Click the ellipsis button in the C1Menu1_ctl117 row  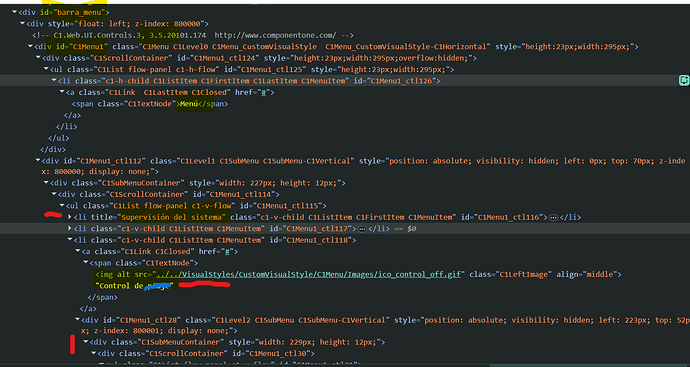[362, 229]
